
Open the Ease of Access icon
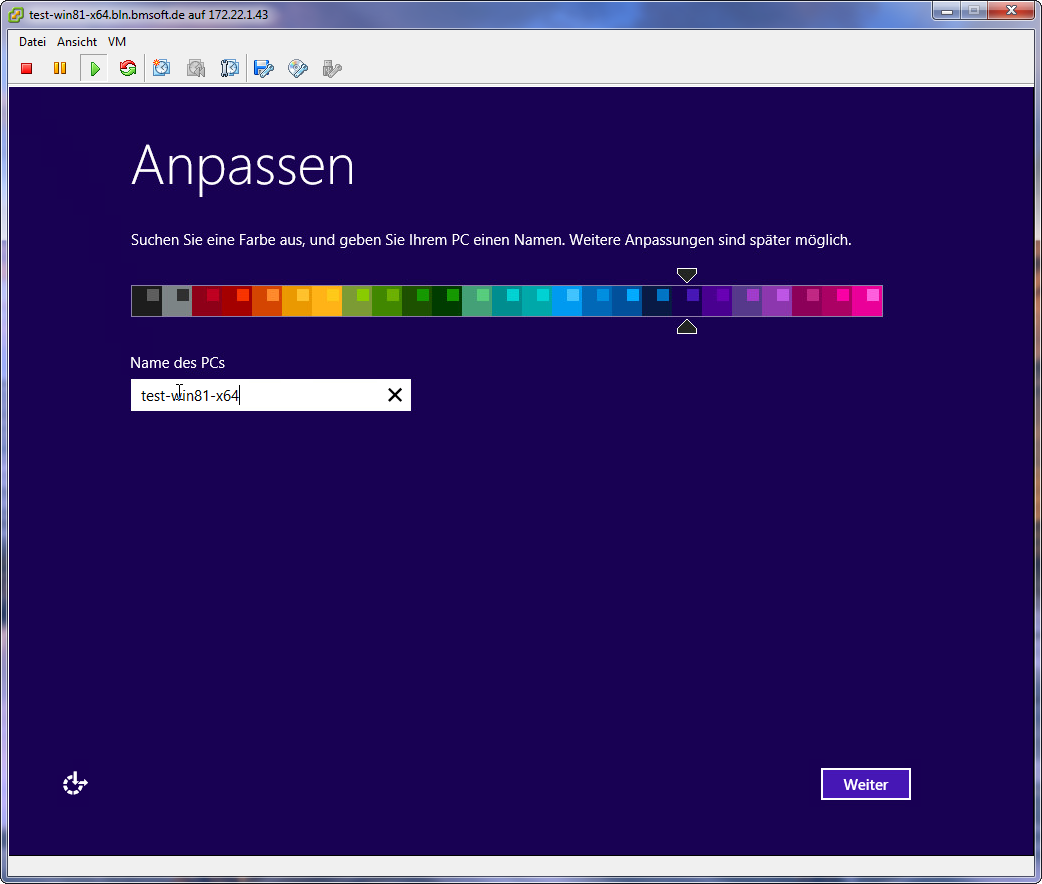[75, 784]
